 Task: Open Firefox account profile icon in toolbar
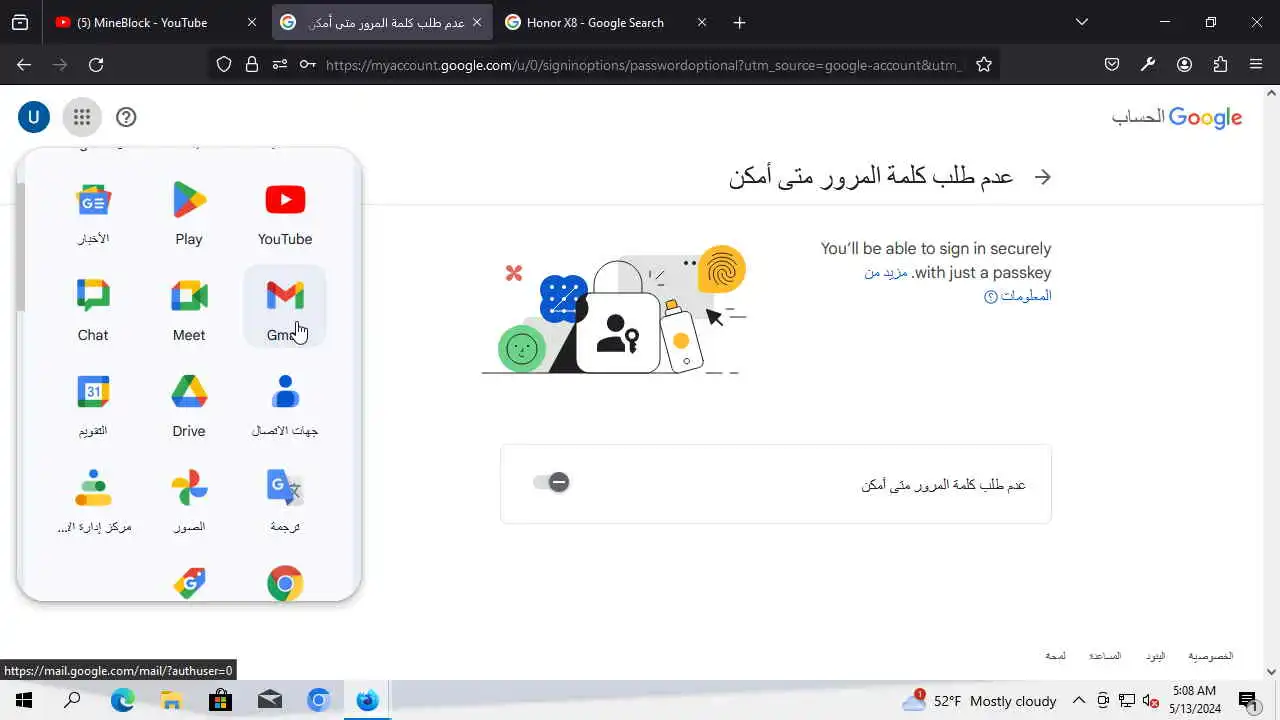(1184, 64)
